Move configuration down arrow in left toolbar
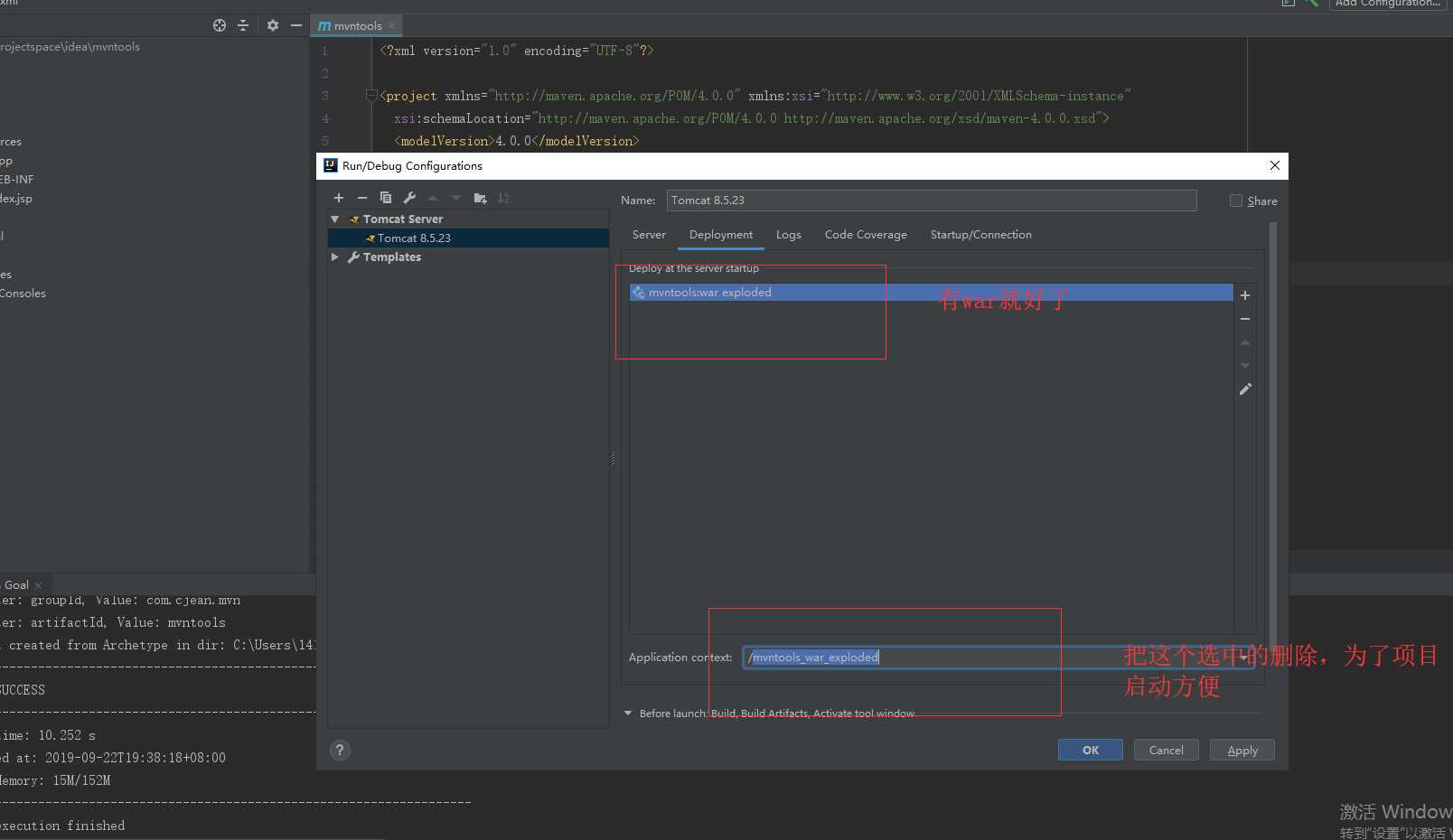This screenshot has width=1453, height=840. point(456,198)
